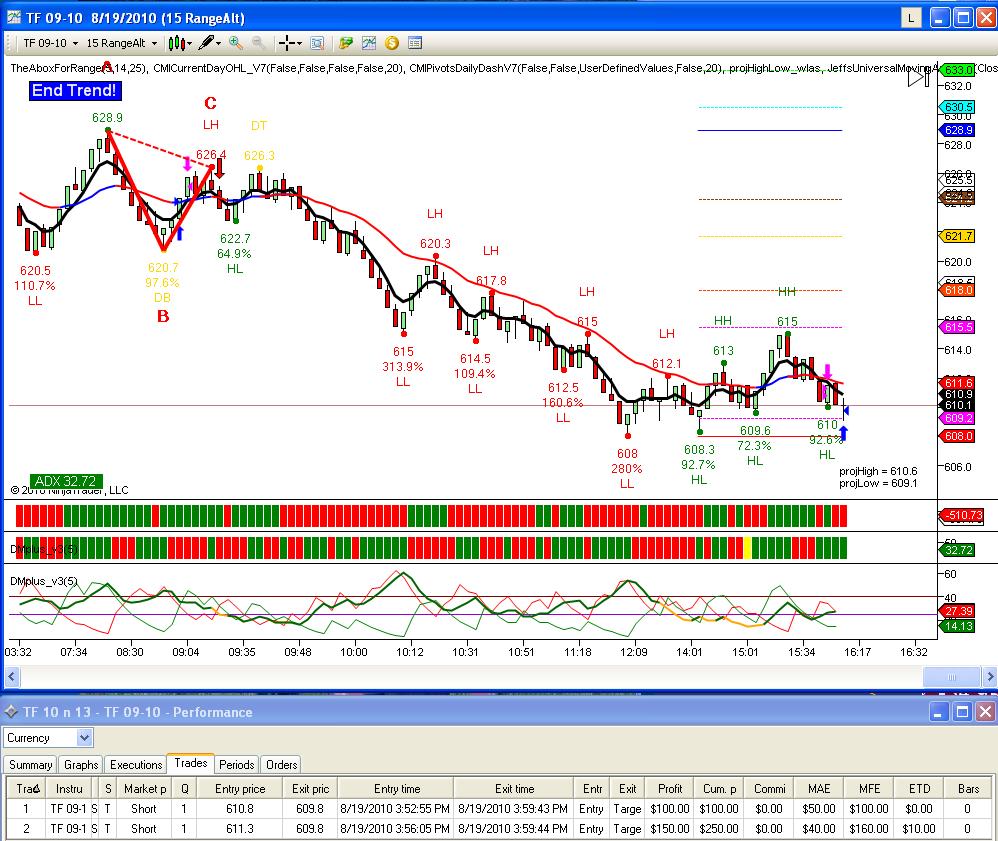998x841 pixels.
Task: Click the zoom frame icon
Action: tap(316, 43)
